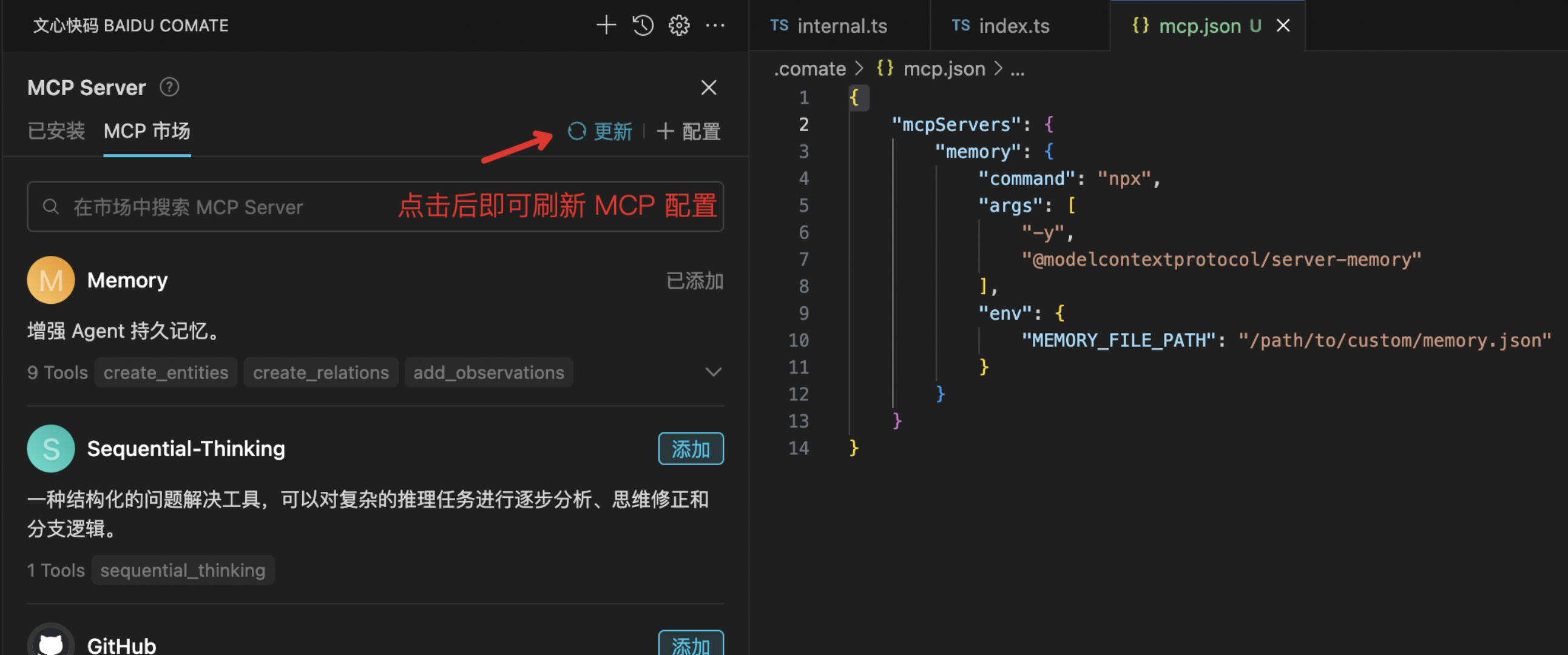Click the "mcpServers" key in editor

(956, 125)
